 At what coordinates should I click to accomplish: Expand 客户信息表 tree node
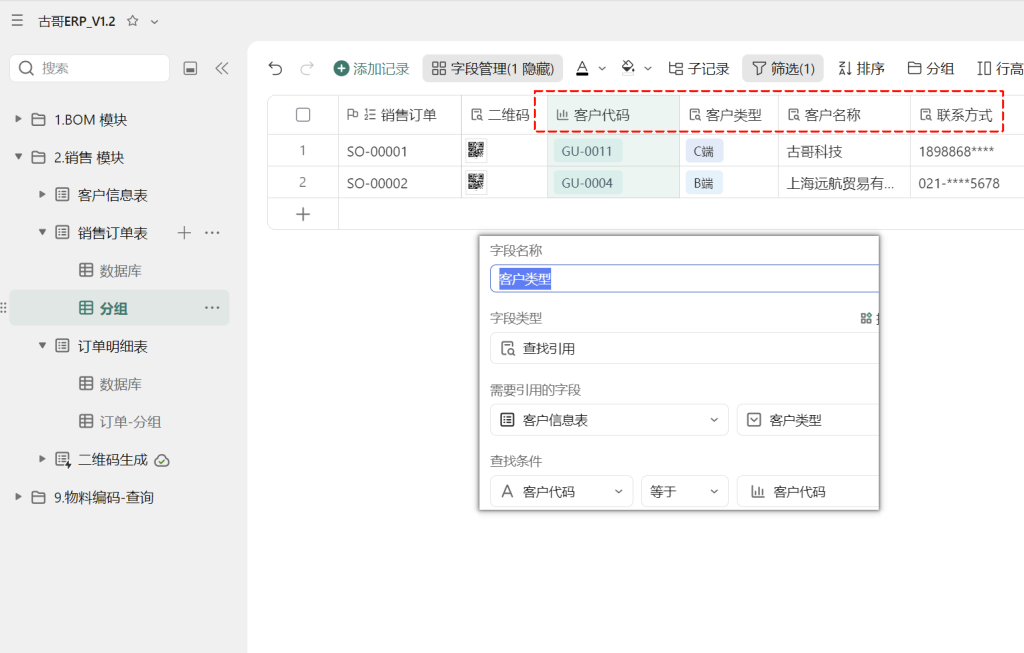coord(42,194)
